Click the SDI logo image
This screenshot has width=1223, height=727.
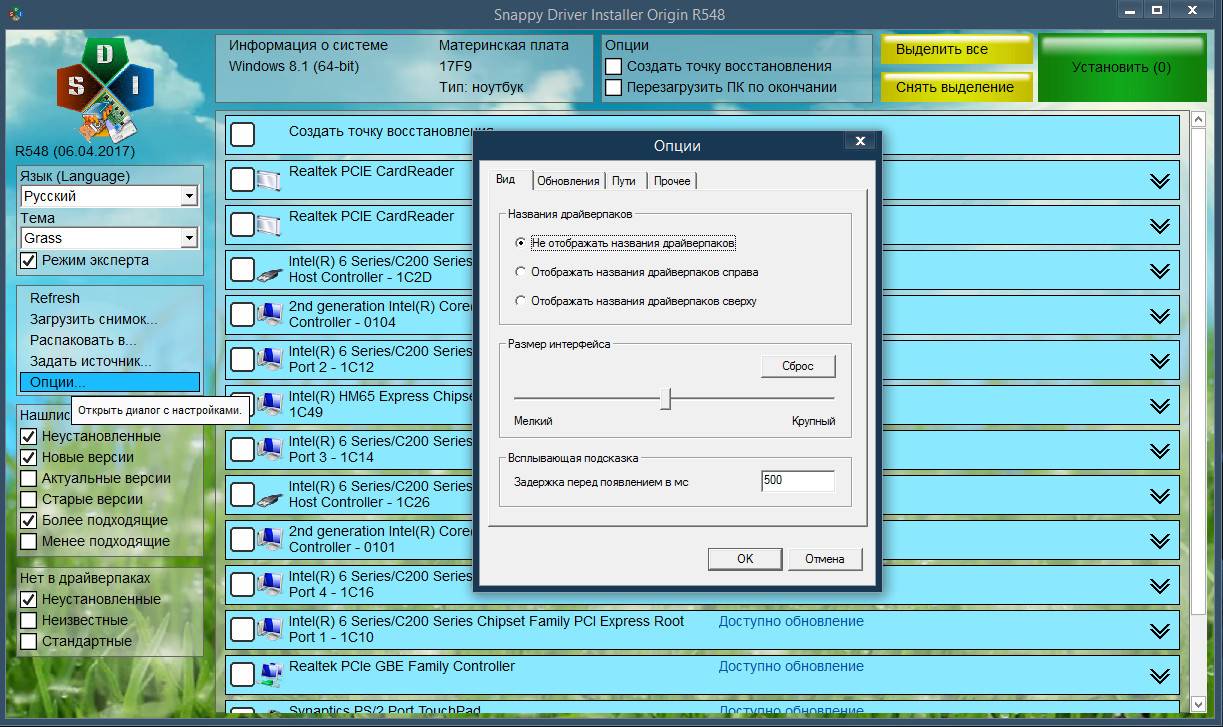click(x=104, y=88)
